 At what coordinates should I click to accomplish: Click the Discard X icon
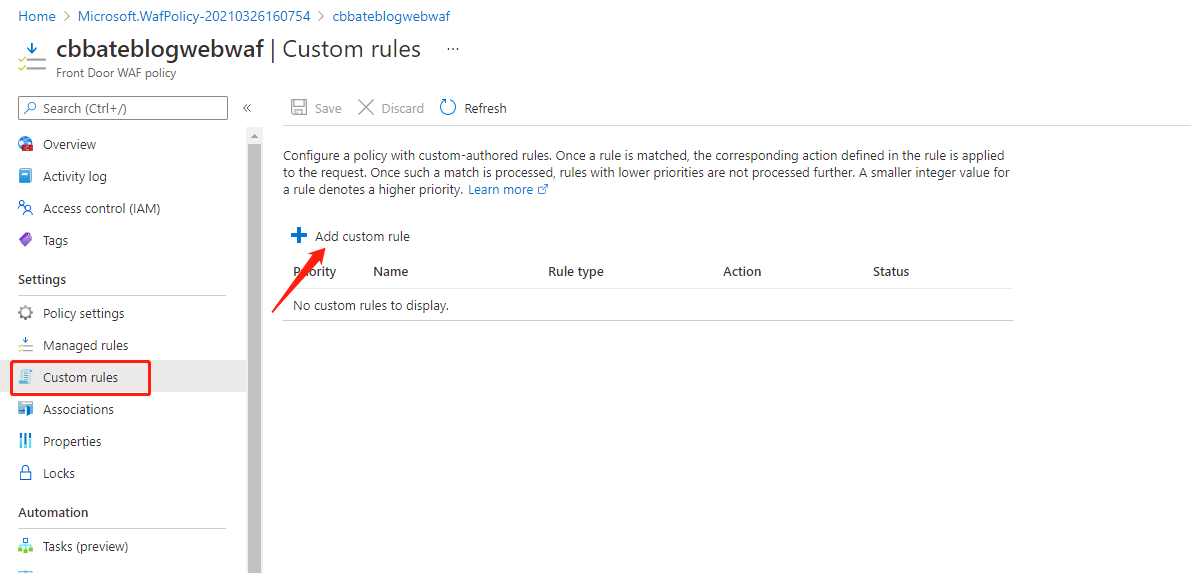point(366,108)
